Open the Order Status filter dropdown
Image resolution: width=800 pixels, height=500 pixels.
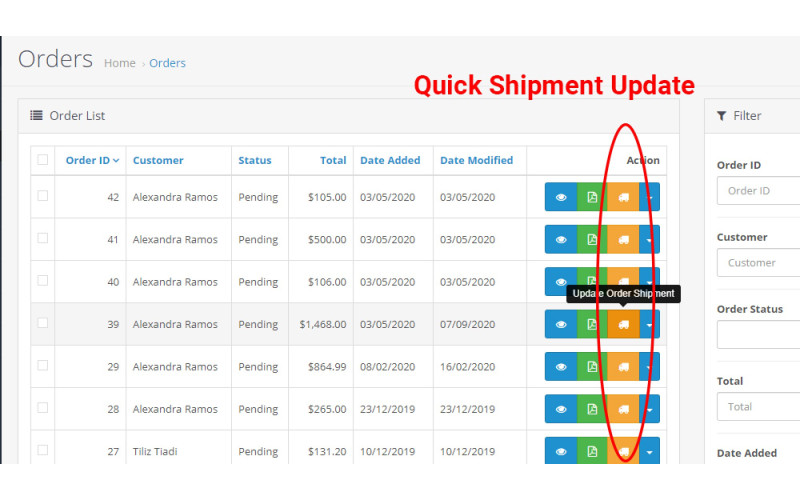click(760, 335)
